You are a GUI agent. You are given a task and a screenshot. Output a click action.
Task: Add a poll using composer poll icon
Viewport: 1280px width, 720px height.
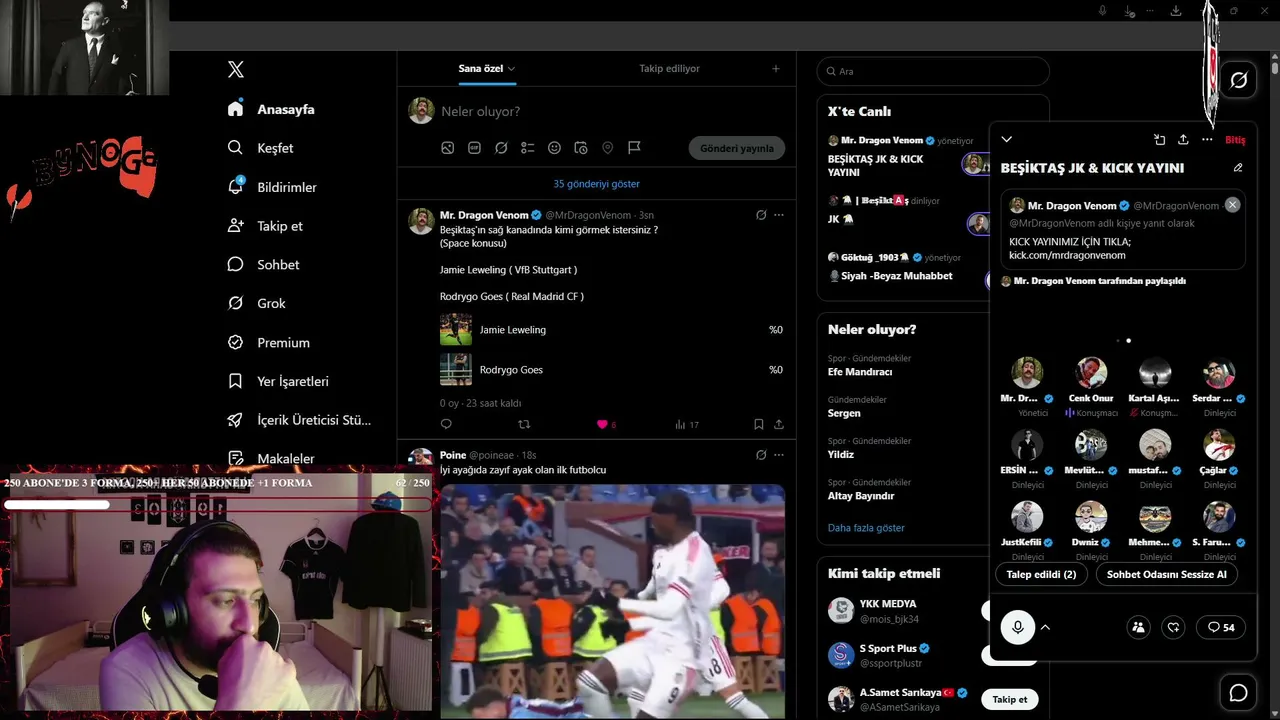(x=528, y=148)
